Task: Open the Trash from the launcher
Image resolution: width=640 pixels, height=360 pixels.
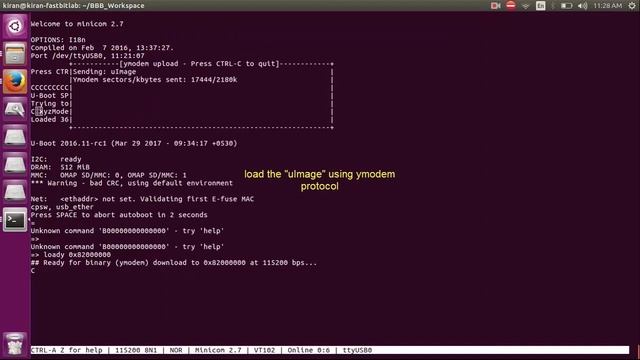Action: coord(15,344)
